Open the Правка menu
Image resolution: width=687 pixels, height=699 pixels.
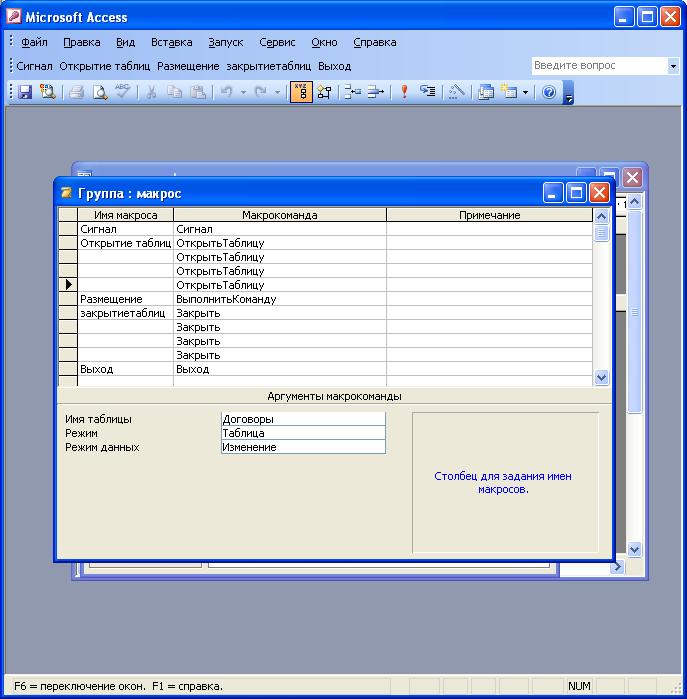coord(82,42)
